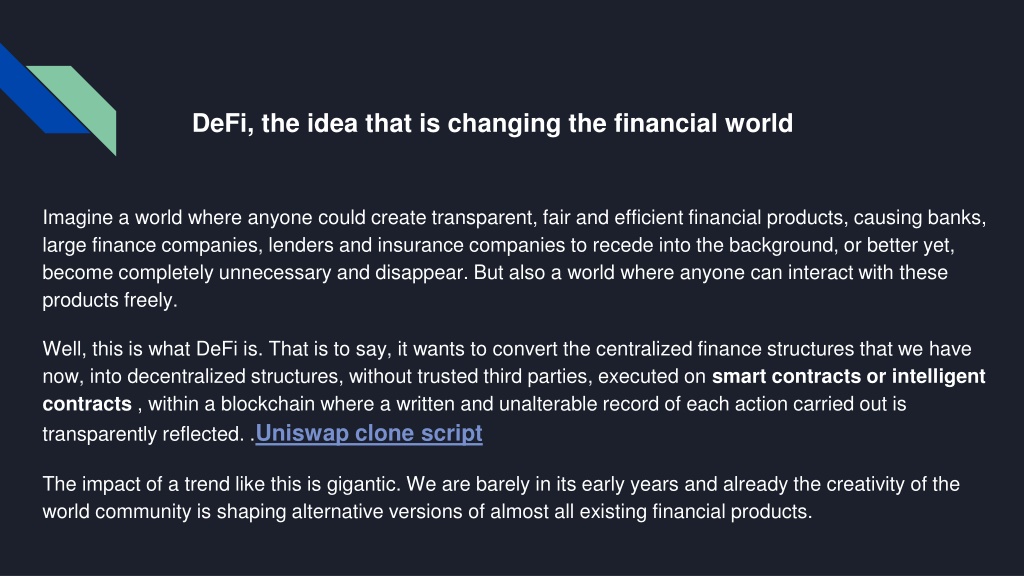Click the line starting "world community is shaping"

pos(427,511)
